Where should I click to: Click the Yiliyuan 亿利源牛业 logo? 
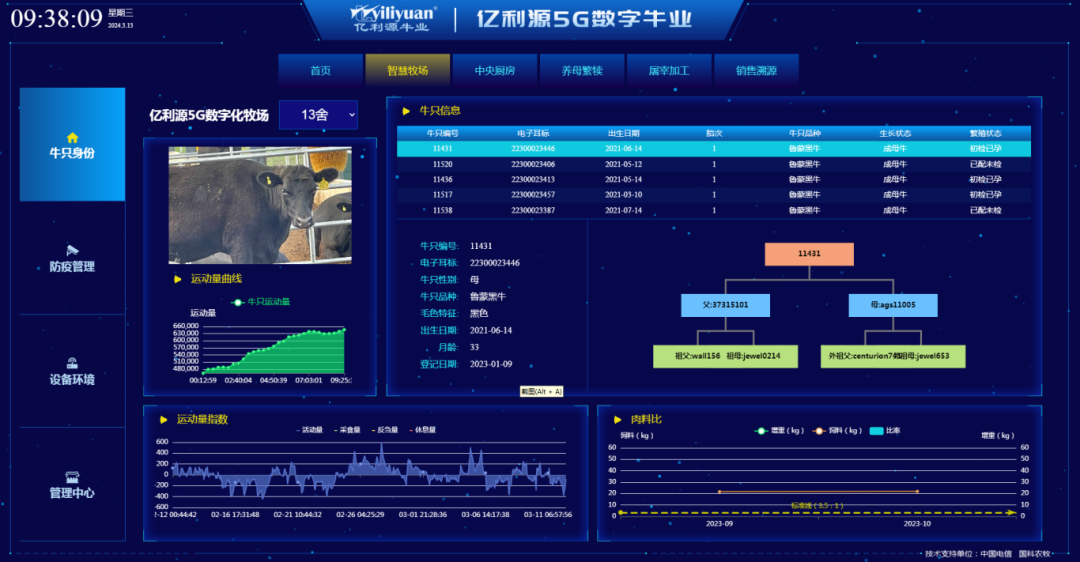tap(393, 19)
